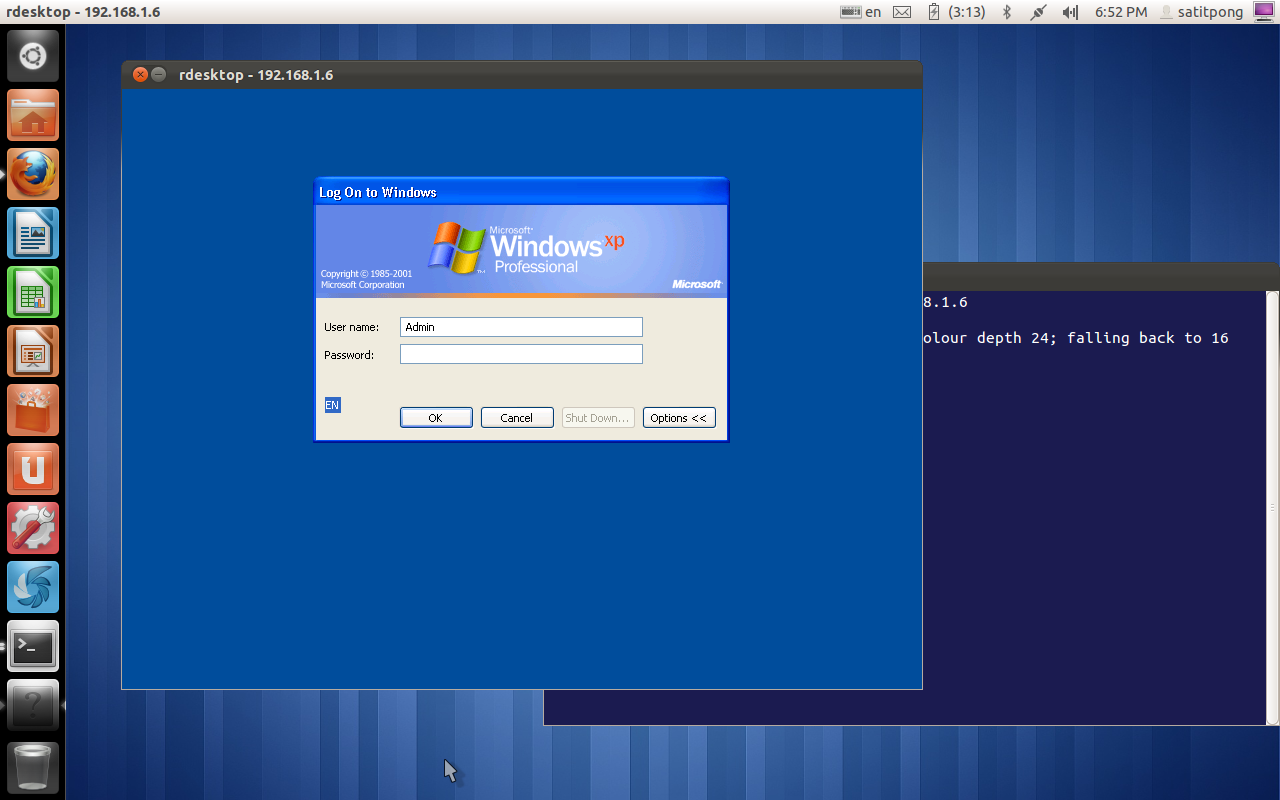Image resolution: width=1280 pixels, height=800 pixels.
Task: Click OK to log on to Windows
Action: pos(436,417)
